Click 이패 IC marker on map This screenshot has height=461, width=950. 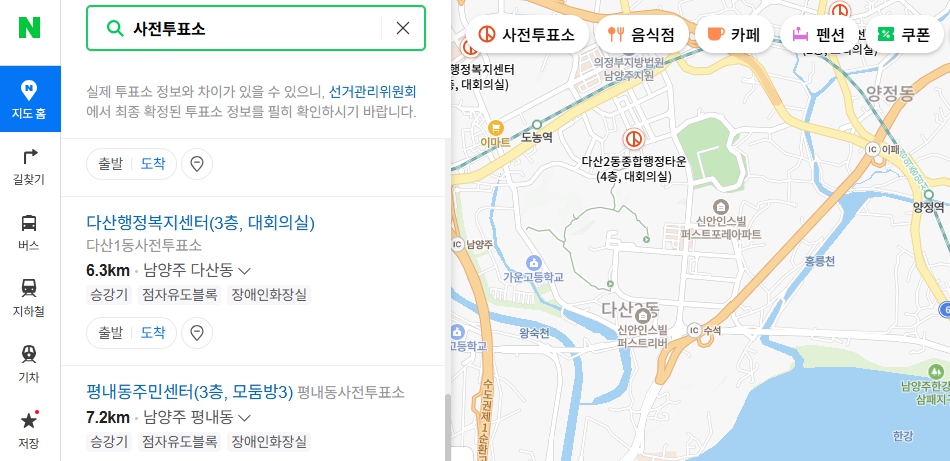872,149
